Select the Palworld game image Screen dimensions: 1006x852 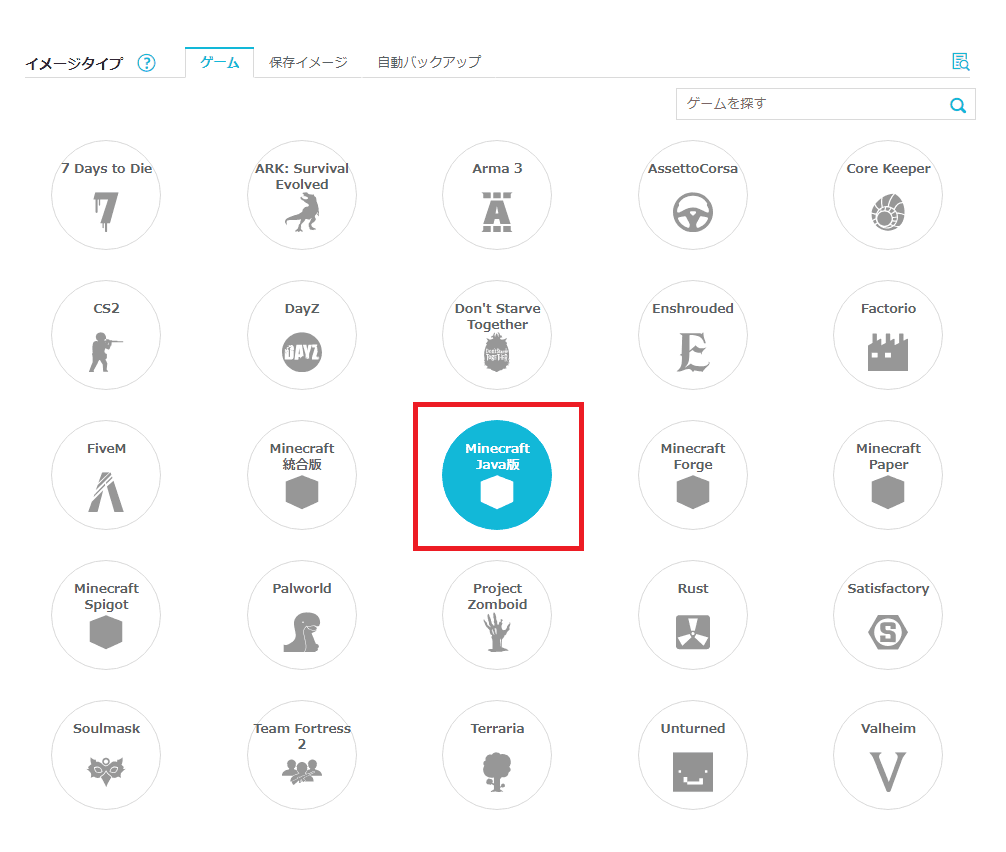tap(302, 615)
